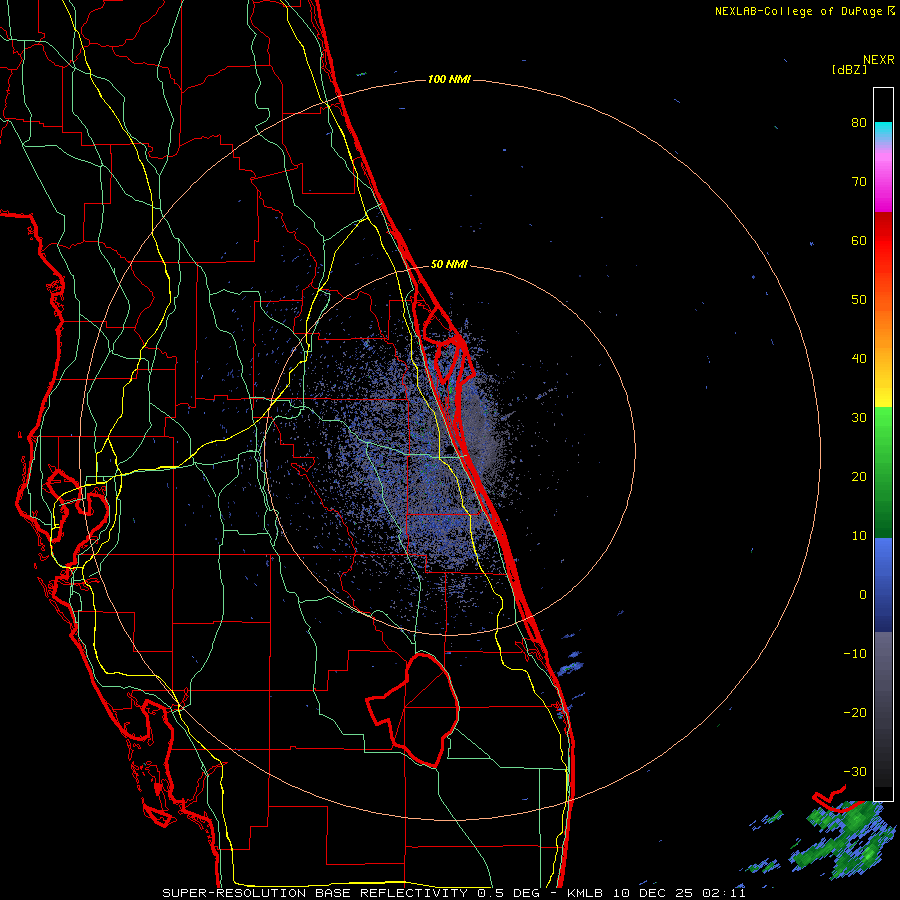Click the 40 value on the dBZ scale
The width and height of the screenshot is (900, 900).
coord(859,359)
